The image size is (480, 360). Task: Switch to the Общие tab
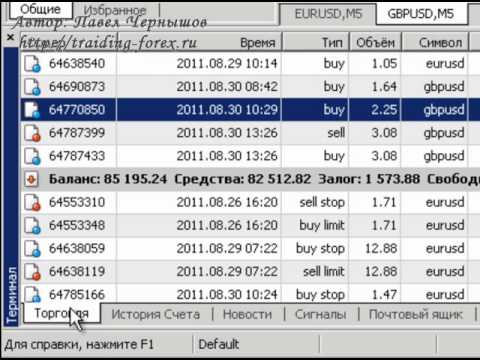(40, 9)
